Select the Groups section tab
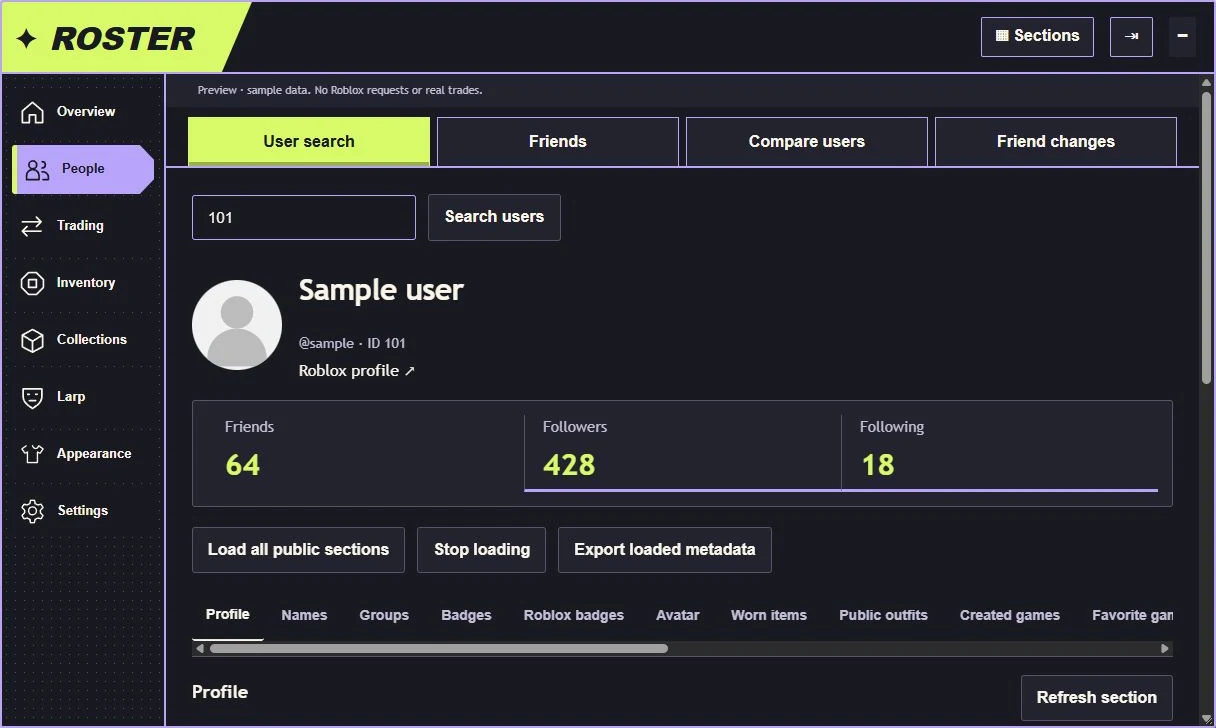The width and height of the screenshot is (1216, 728). pos(384,615)
